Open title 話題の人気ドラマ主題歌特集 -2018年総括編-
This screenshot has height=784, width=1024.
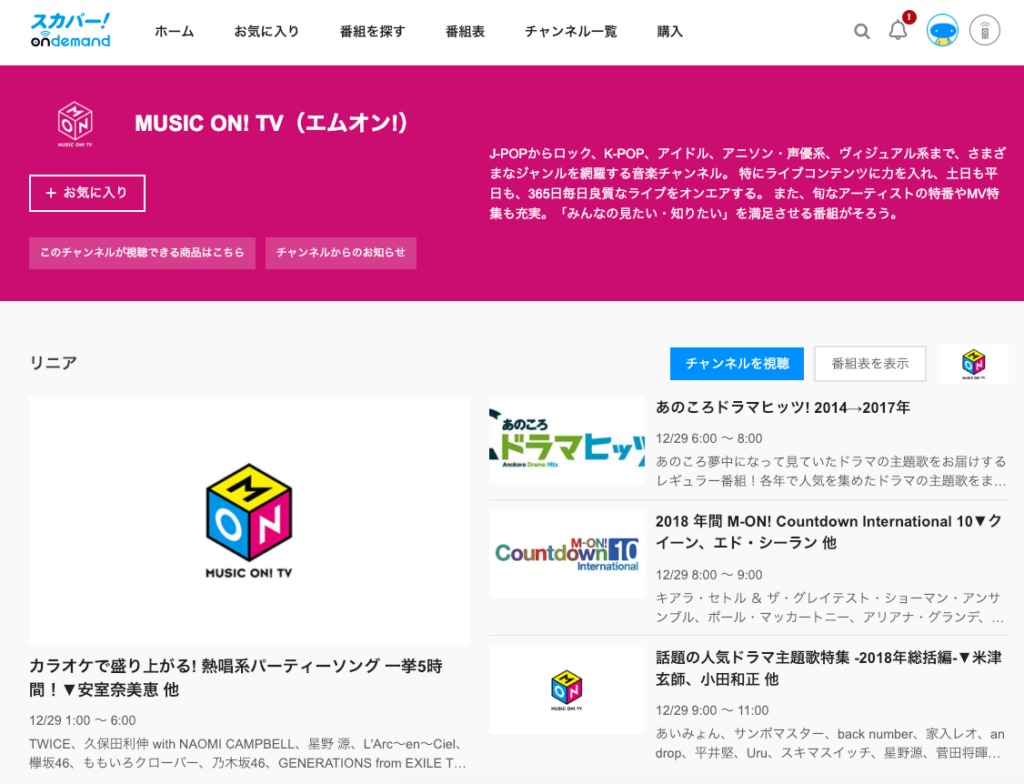click(x=829, y=668)
